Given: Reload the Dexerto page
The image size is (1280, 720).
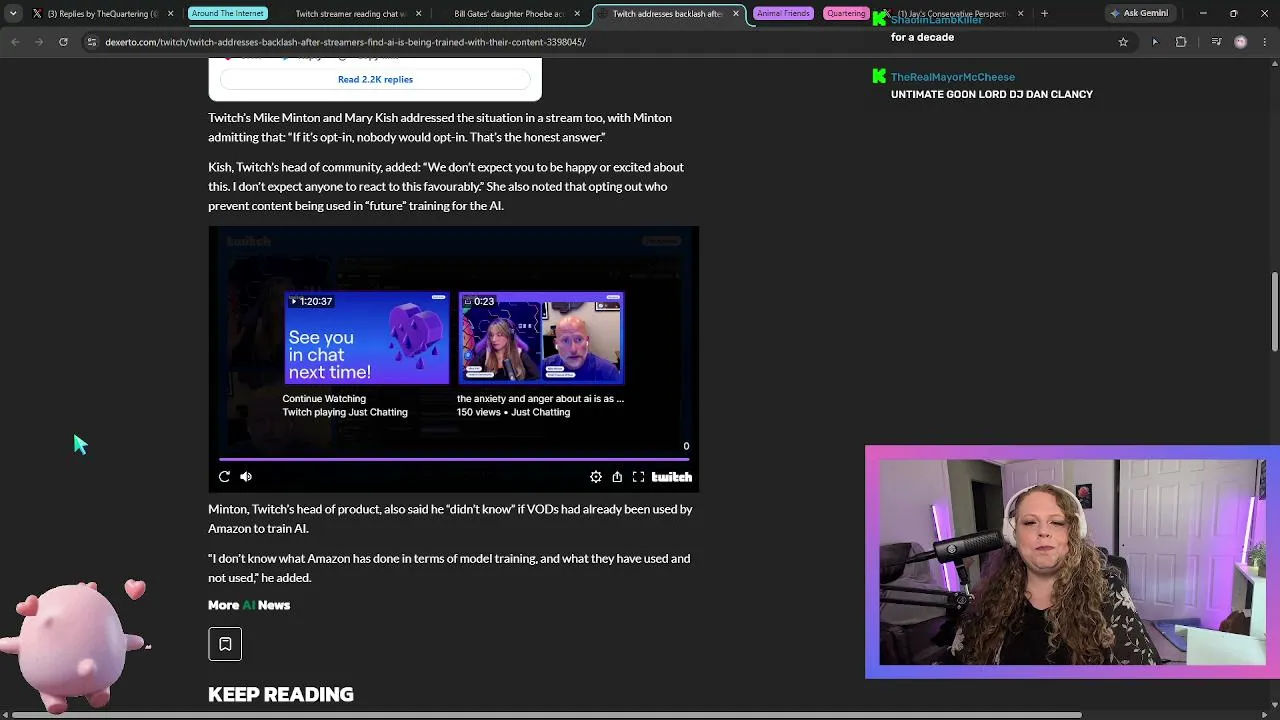Looking at the screenshot, I should pos(63,42).
